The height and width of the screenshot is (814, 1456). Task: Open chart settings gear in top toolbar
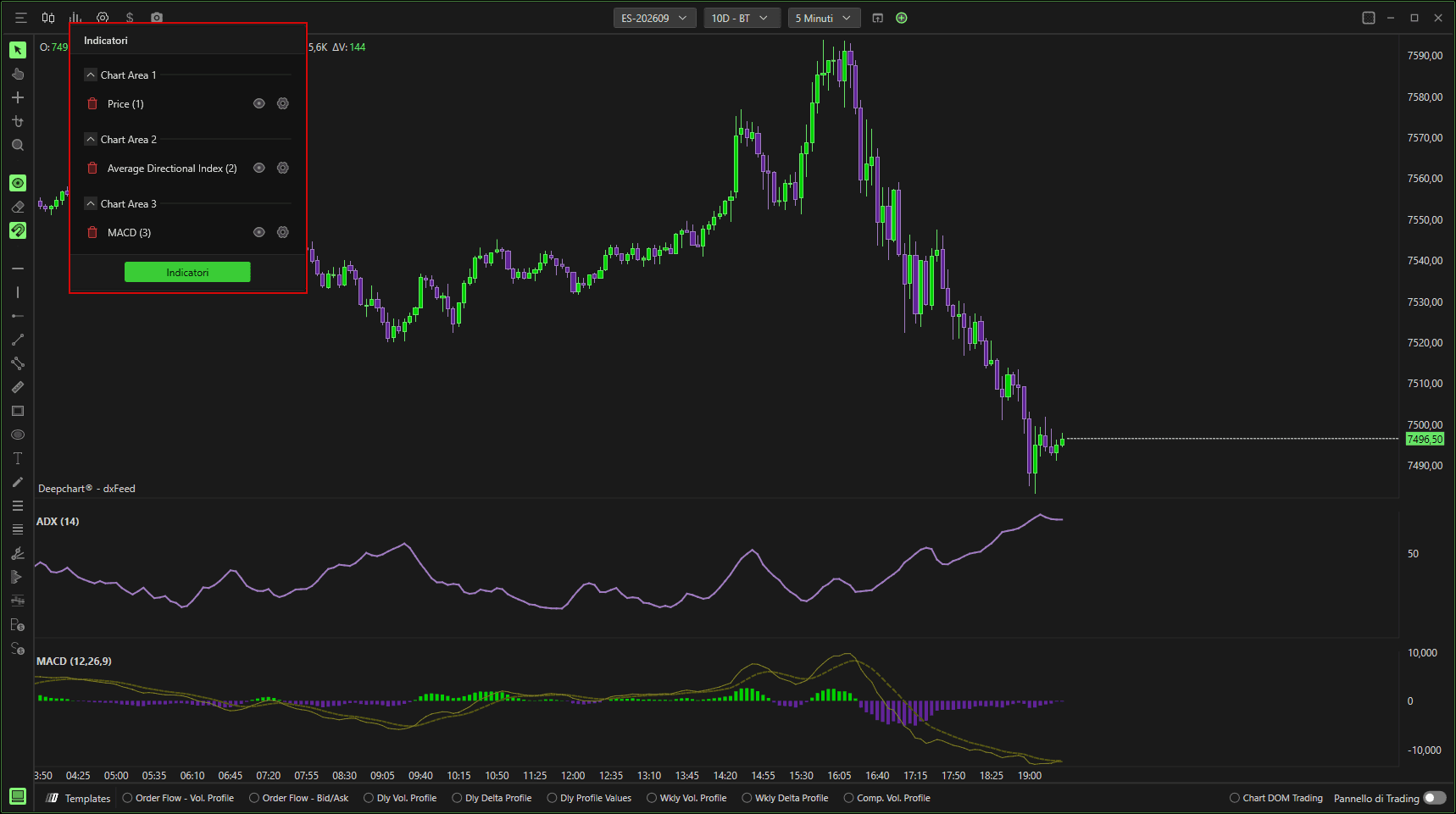(x=103, y=18)
